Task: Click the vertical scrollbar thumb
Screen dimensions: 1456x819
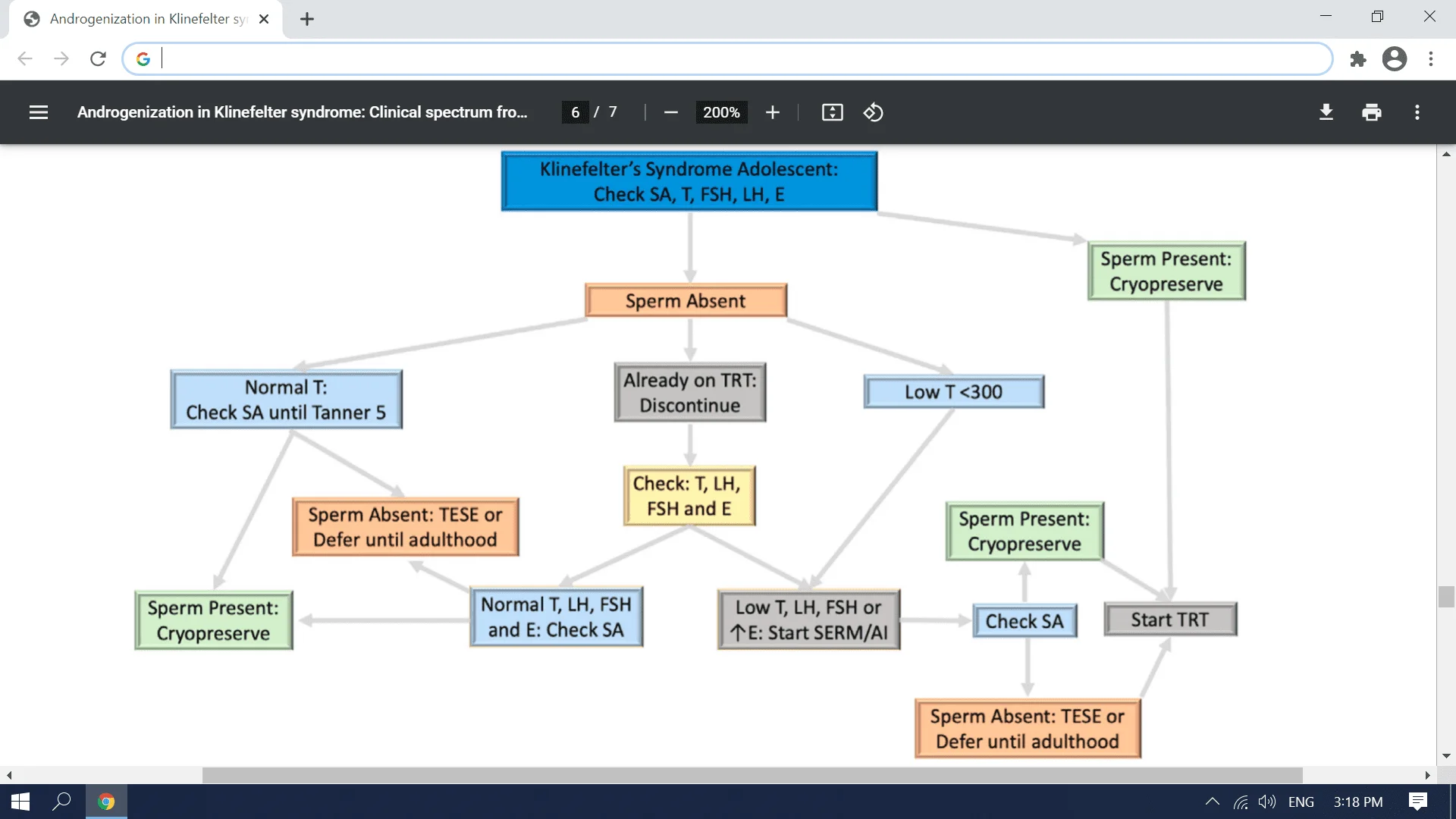Action: (1446, 597)
